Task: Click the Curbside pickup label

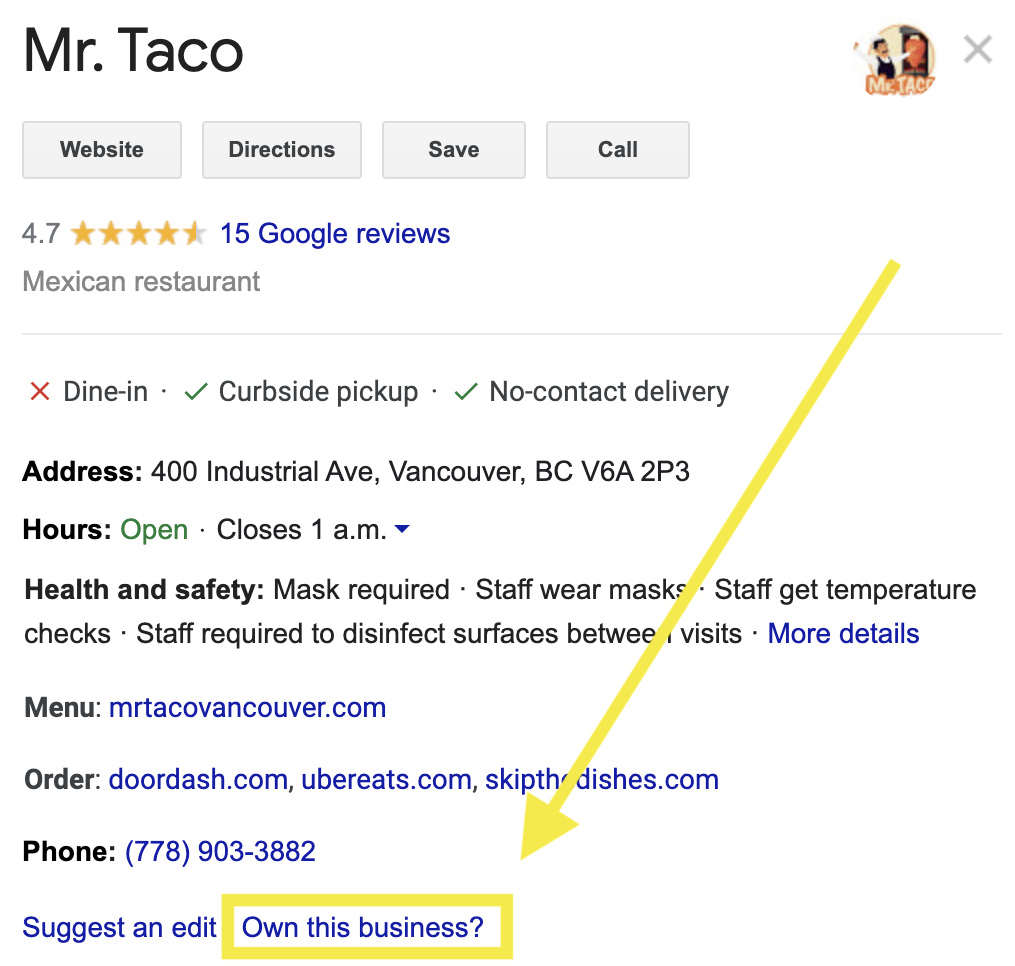Action: coord(318,392)
